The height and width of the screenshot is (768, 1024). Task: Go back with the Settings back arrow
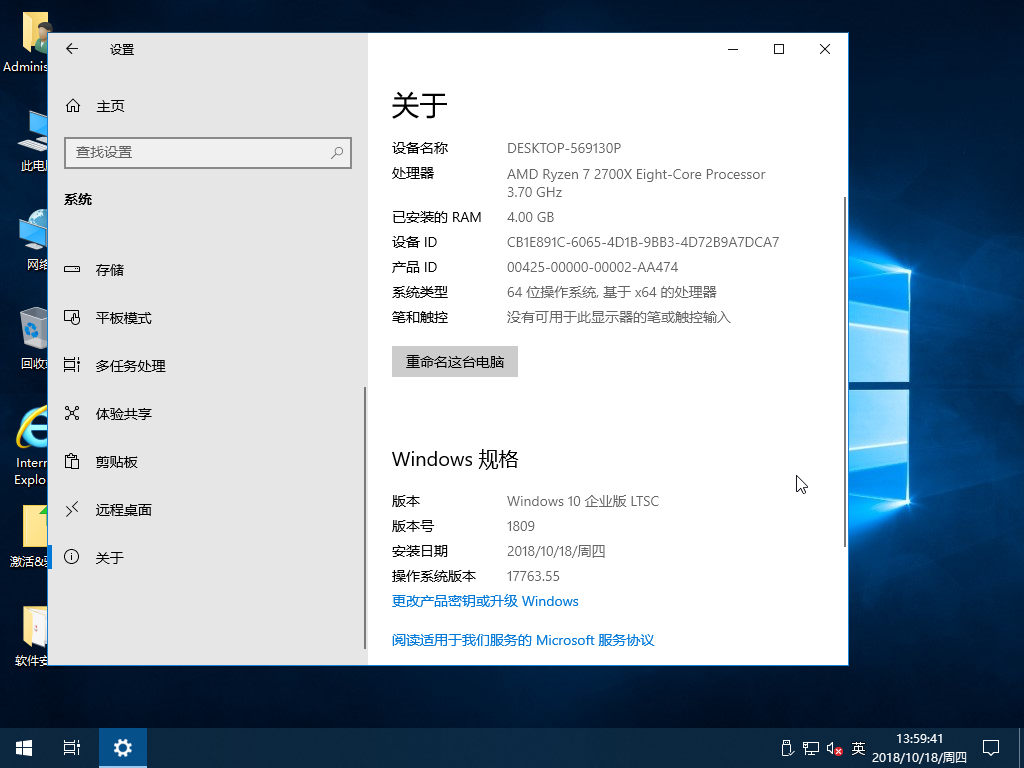[72, 49]
